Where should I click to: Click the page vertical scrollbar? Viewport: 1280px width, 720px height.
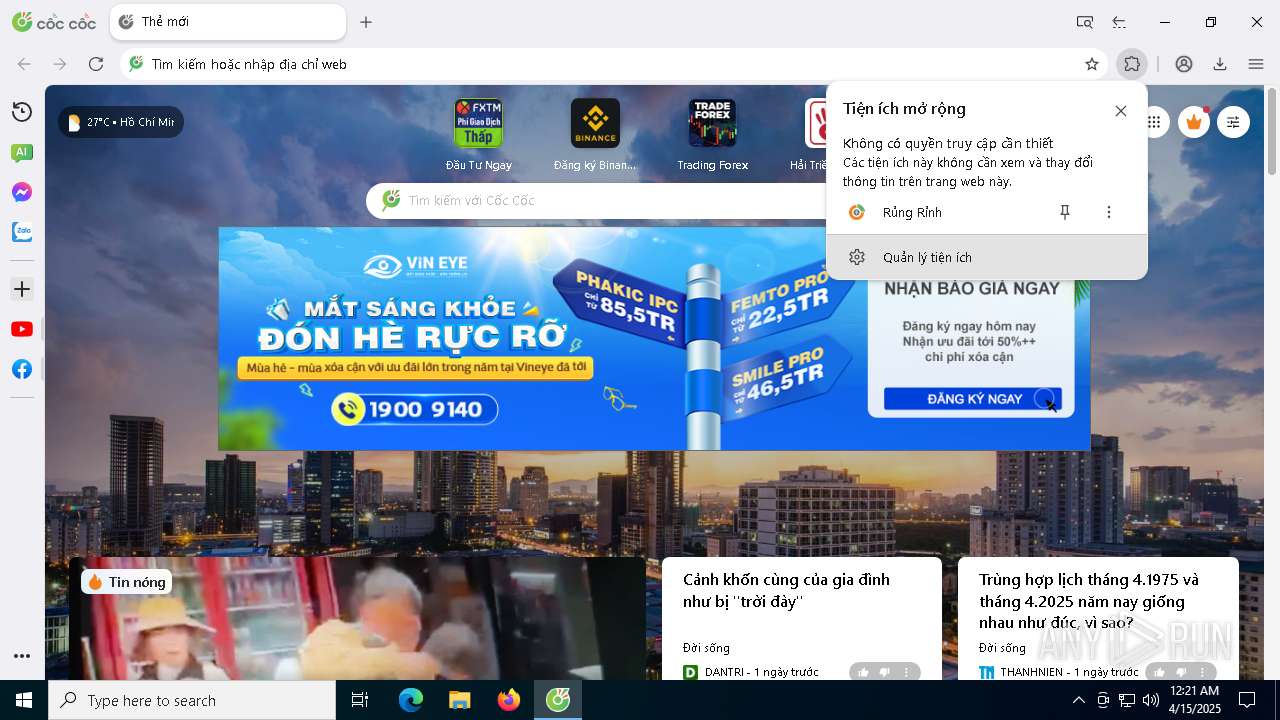pos(1271,130)
